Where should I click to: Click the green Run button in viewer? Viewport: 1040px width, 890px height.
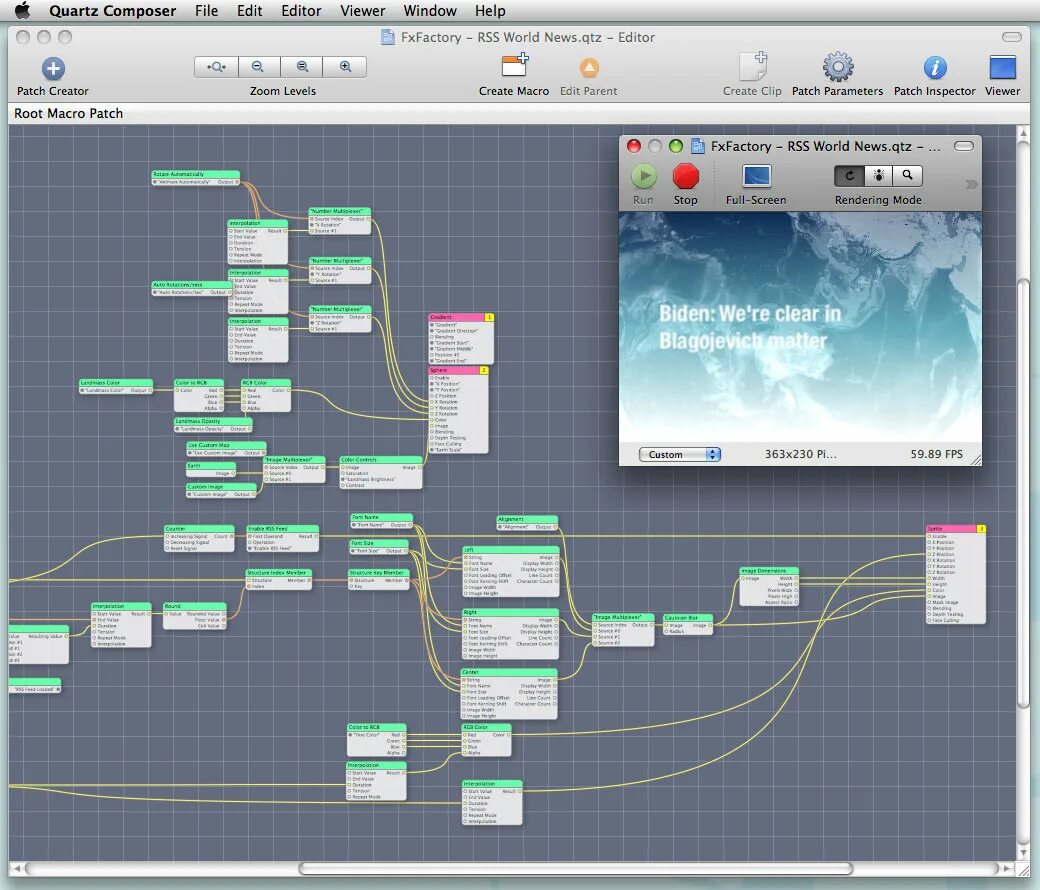(643, 176)
